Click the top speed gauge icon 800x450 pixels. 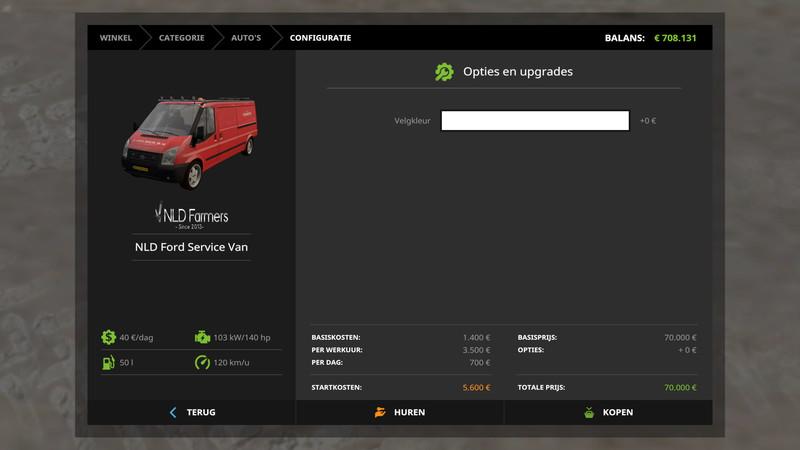point(202,362)
